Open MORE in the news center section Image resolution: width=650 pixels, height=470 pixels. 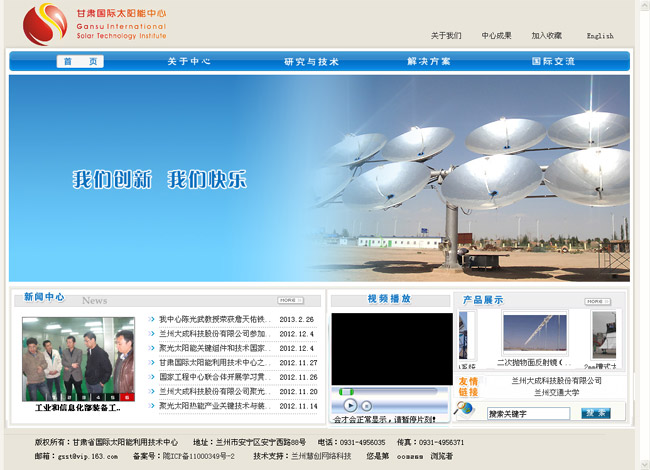(289, 300)
